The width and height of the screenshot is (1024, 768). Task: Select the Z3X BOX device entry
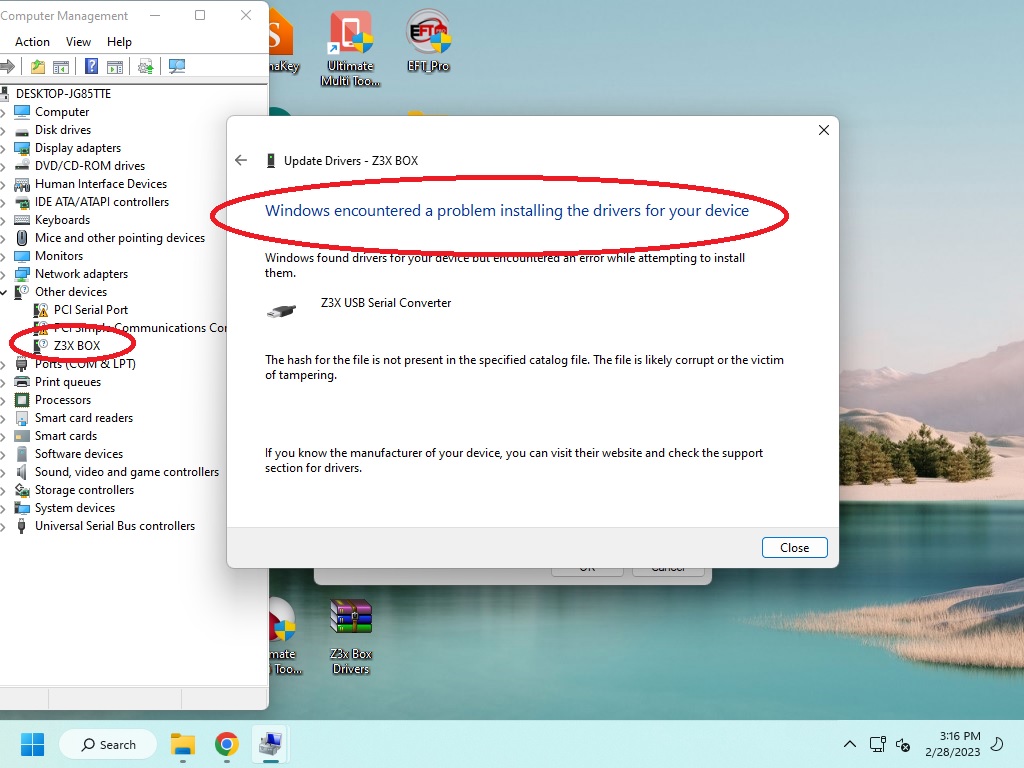click(77, 345)
